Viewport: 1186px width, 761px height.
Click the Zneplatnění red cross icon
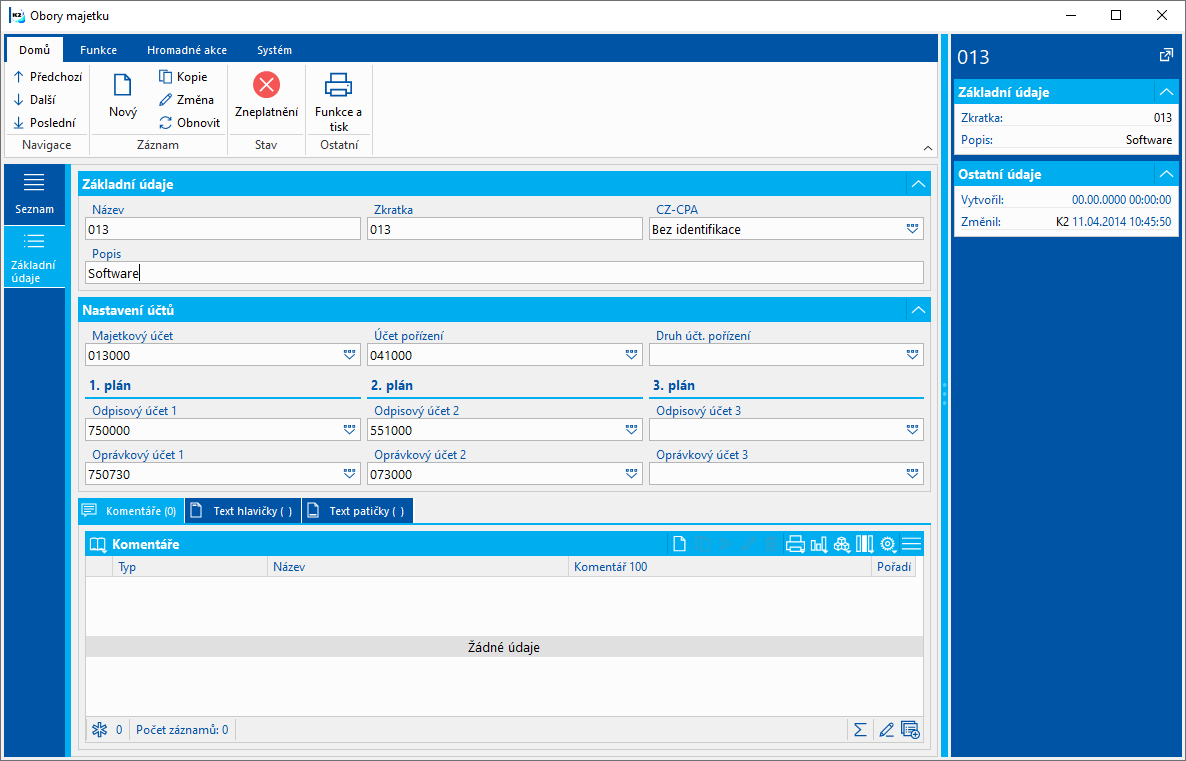pos(266,85)
